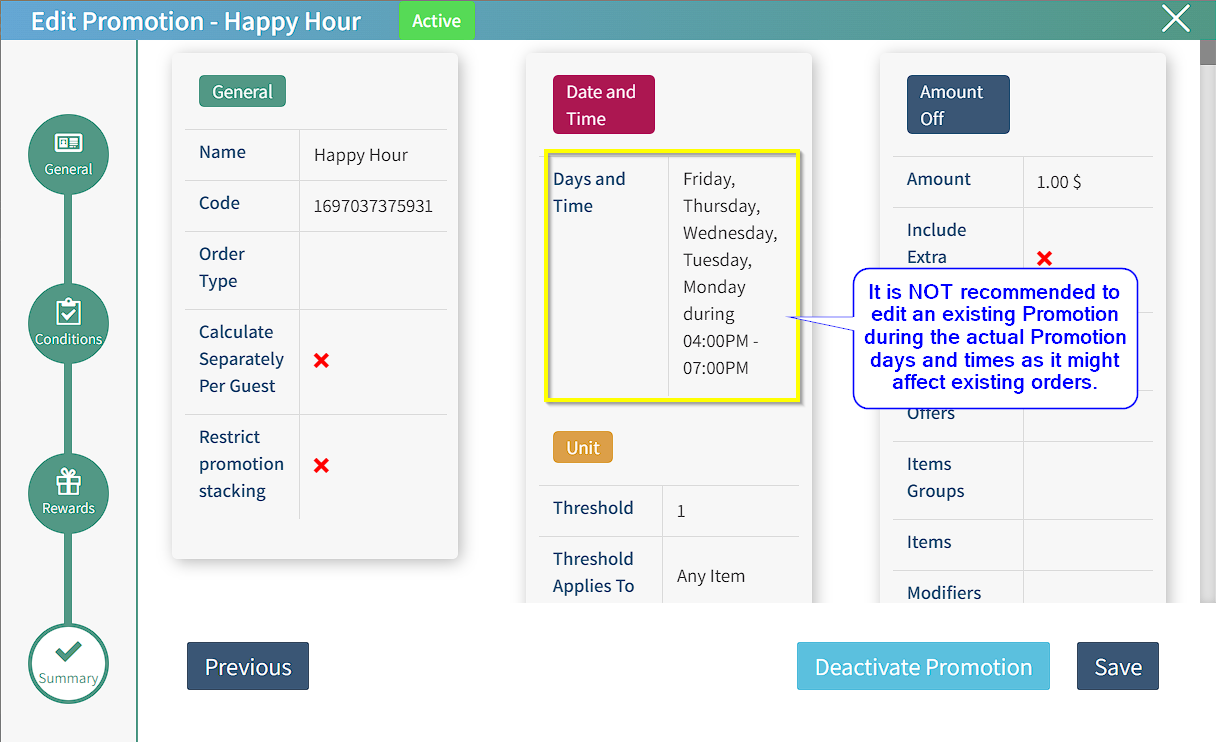
Task: Click the promotion code 1697037375931
Action: click(373, 206)
